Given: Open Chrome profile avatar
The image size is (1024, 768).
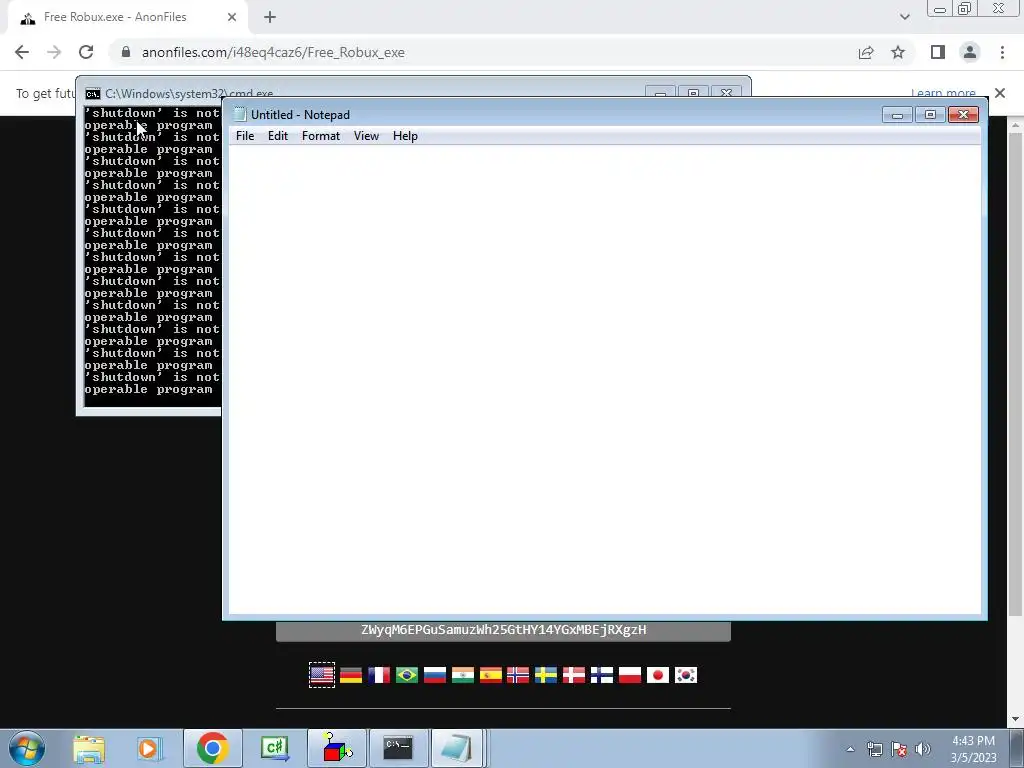Looking at the screenshot, I should click(x=970, y=52).
